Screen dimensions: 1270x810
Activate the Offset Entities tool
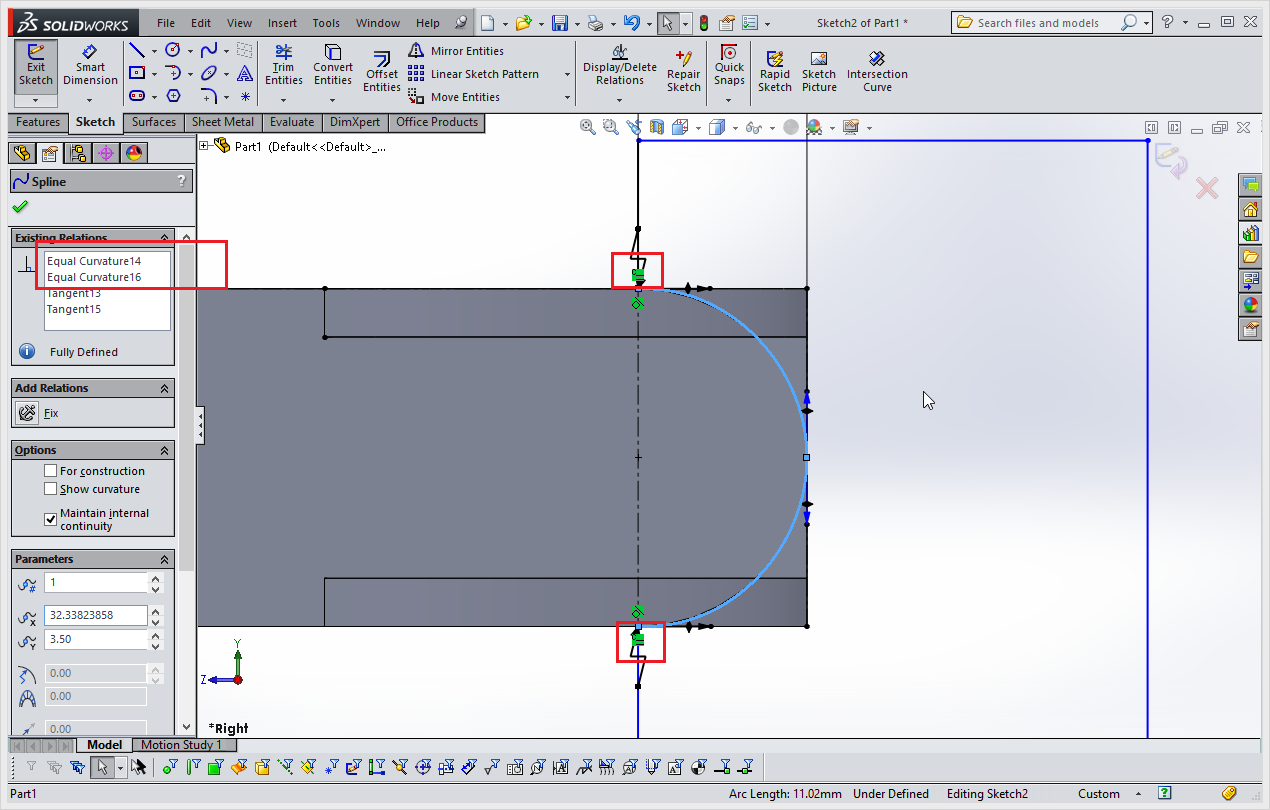pyautogui.click(x=382, y=72)
